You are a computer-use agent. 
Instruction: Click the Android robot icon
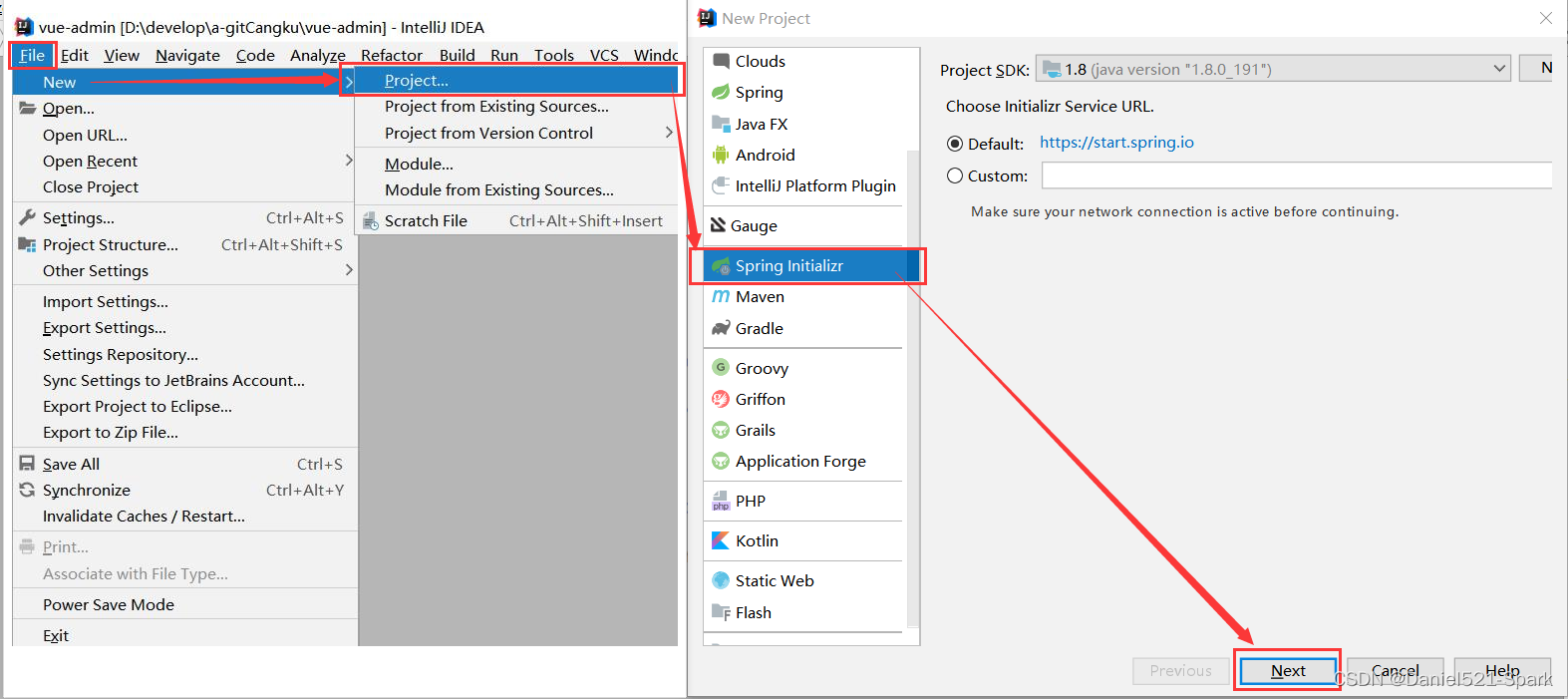tap(720, 155)
